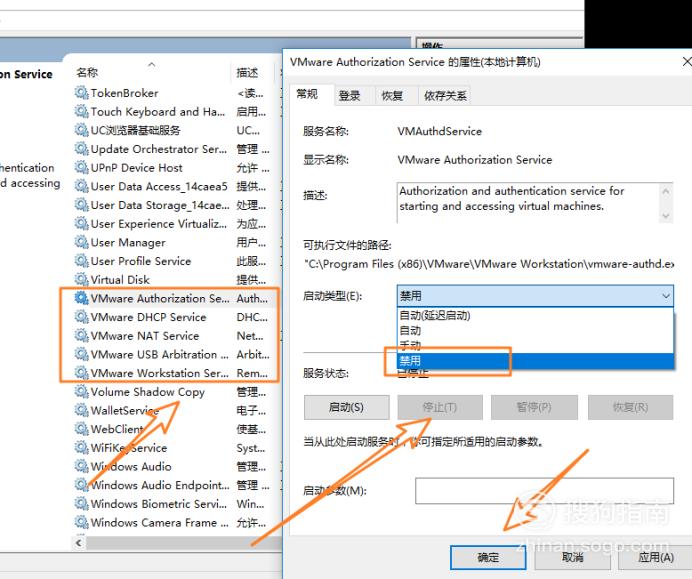The width and height of the screenshot is (692, 579).
Task: Close the VMware Authorization Service properties dialog
Action: coord(687,62)
